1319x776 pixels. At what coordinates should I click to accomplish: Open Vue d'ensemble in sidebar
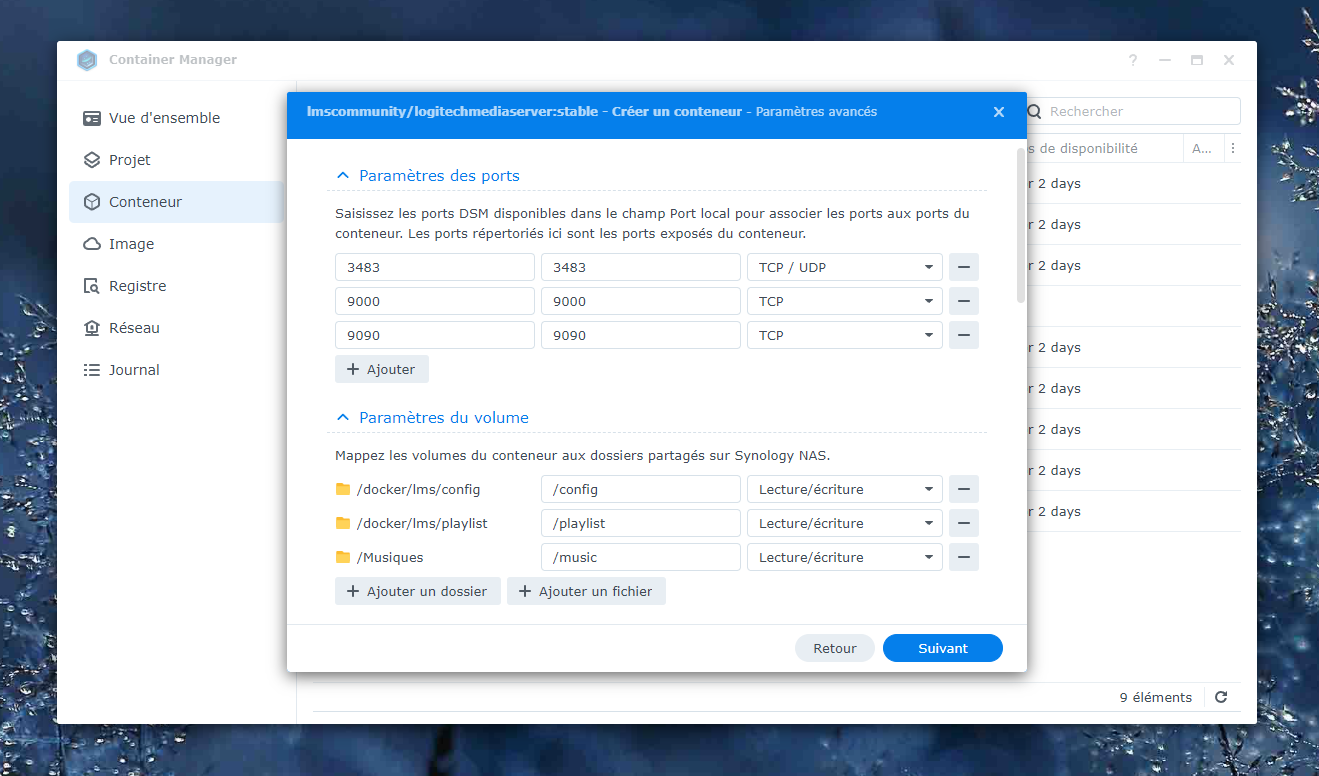coord(176,118)
